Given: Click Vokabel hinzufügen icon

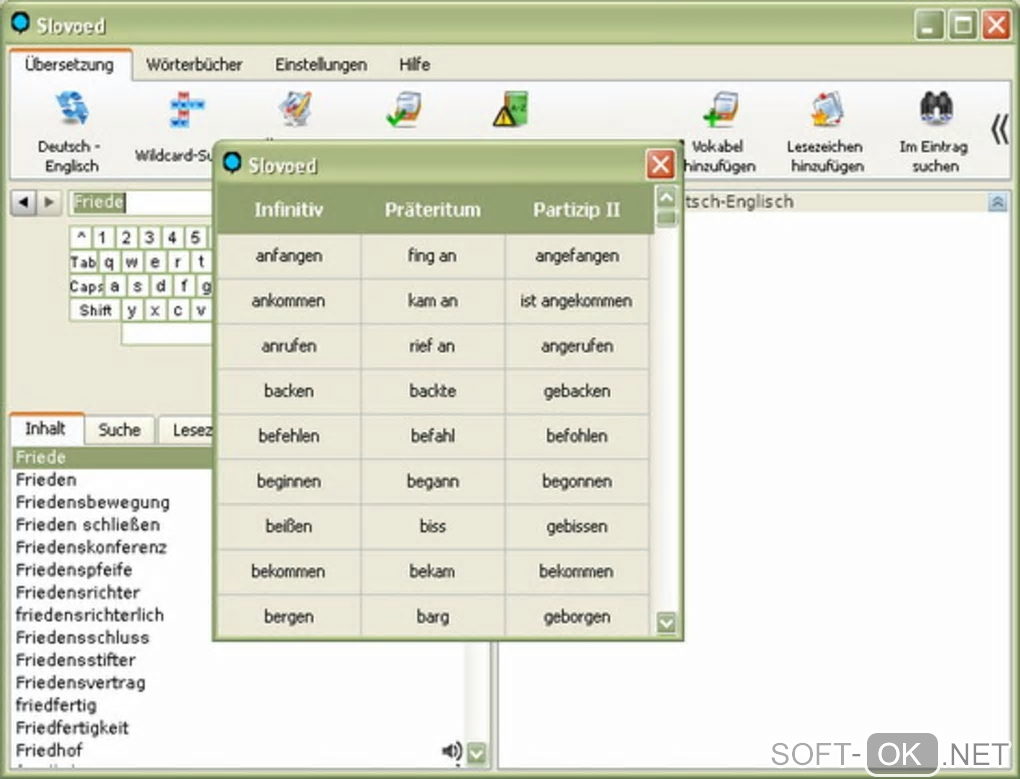Looking at the screenshot, I should [721, 109].
